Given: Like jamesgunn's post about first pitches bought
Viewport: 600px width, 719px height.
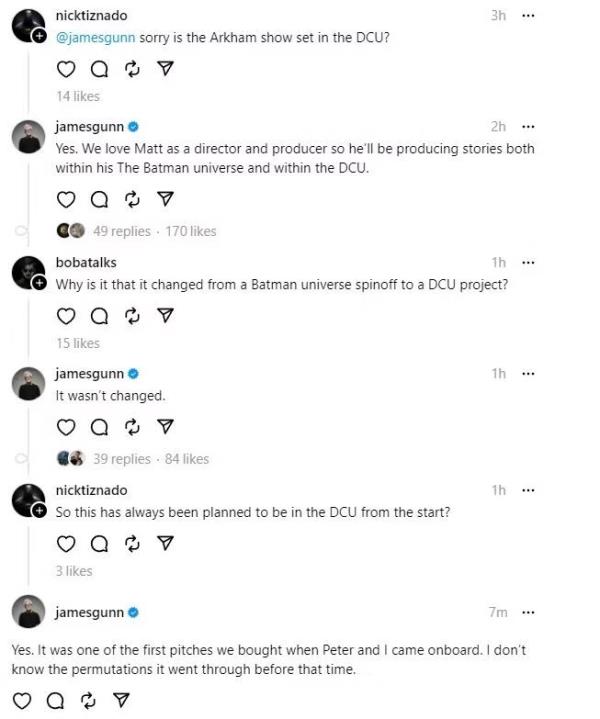Looking at the screenshot, I should (22, 700).
